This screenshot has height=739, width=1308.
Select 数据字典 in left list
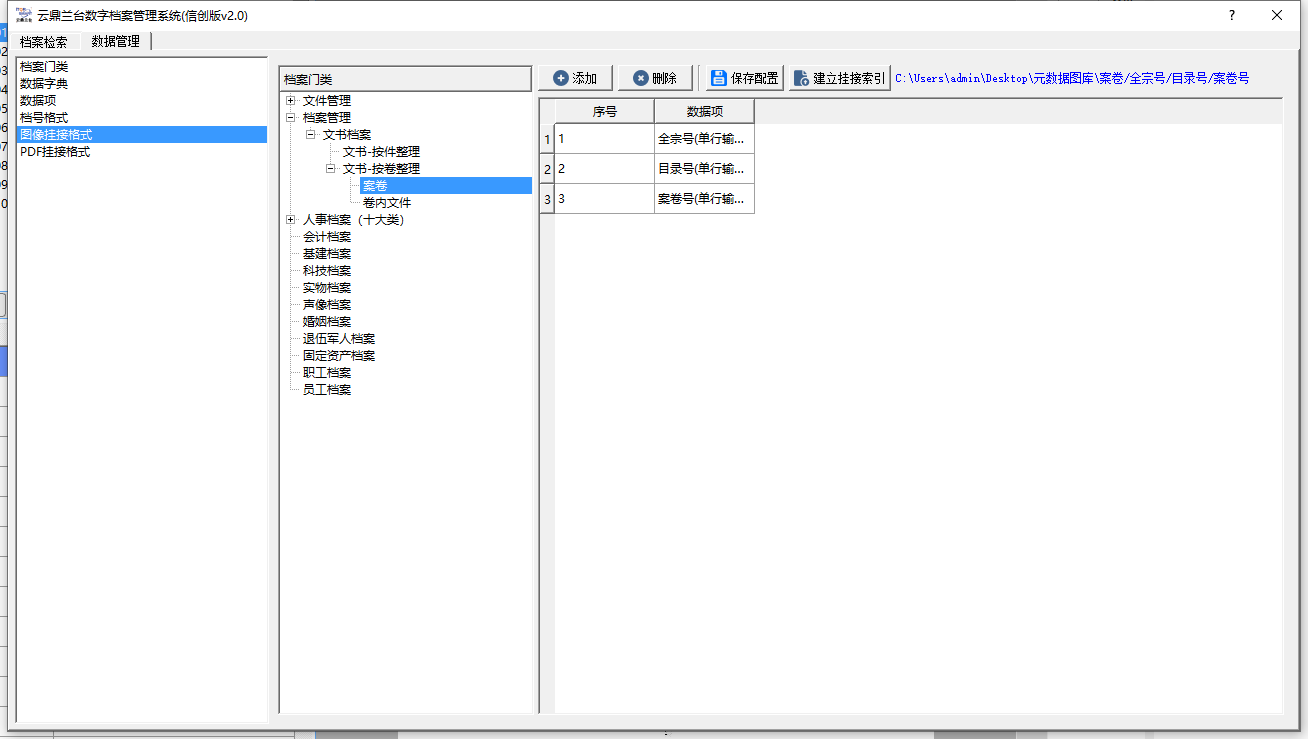[44, 83]
